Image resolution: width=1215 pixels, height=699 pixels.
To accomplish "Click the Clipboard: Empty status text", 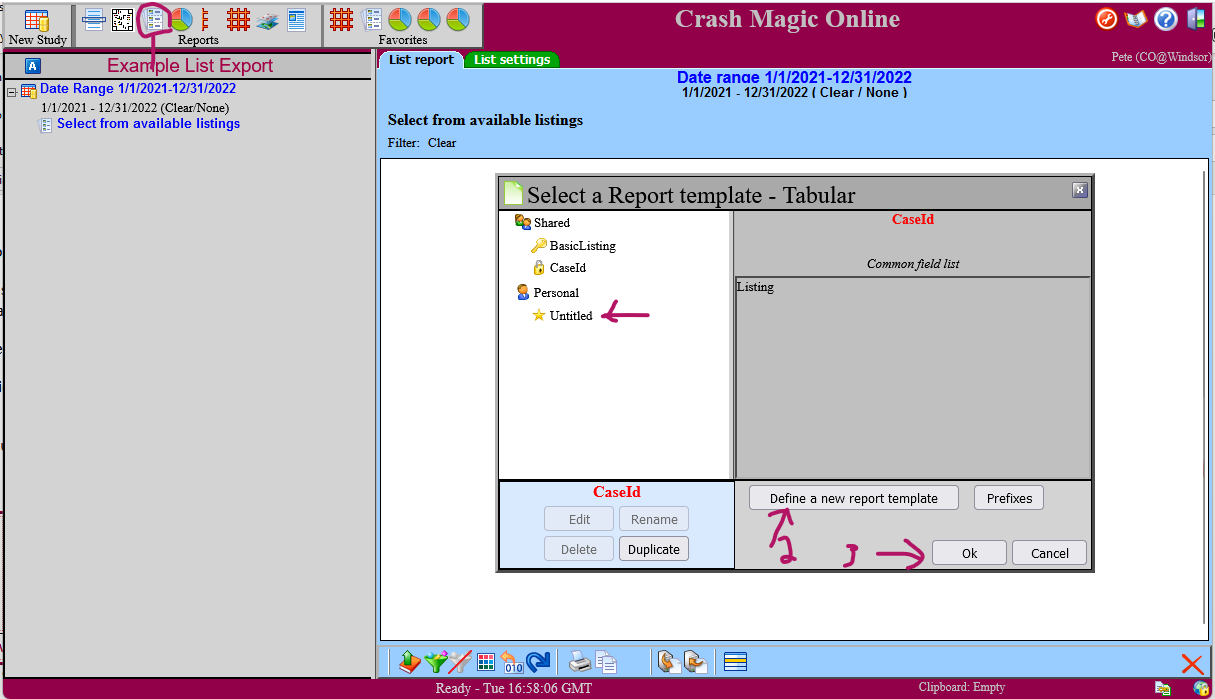I will coord(962,687).
